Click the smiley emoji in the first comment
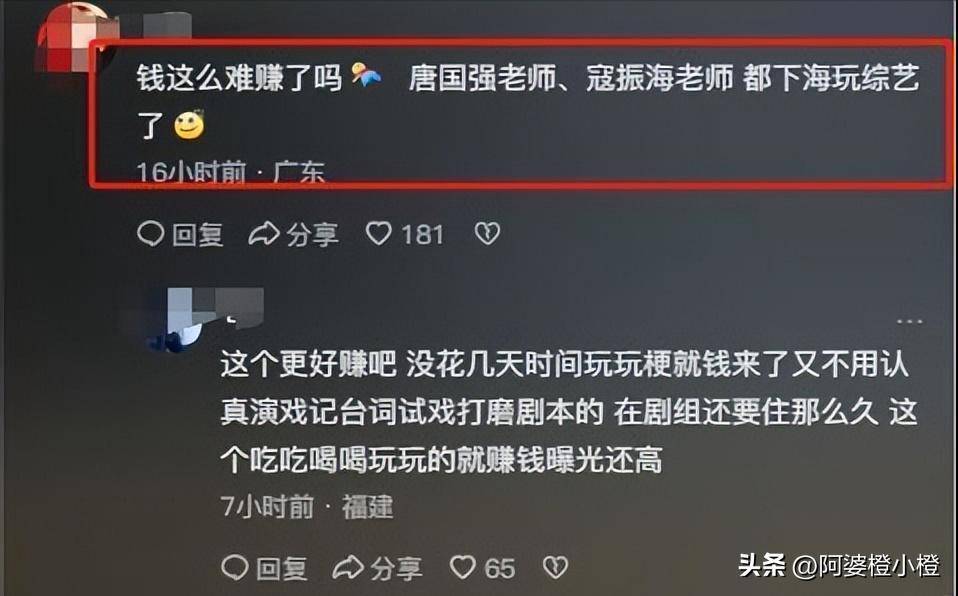The width and height of the screenshot is (958, 596). click(189, 125)
